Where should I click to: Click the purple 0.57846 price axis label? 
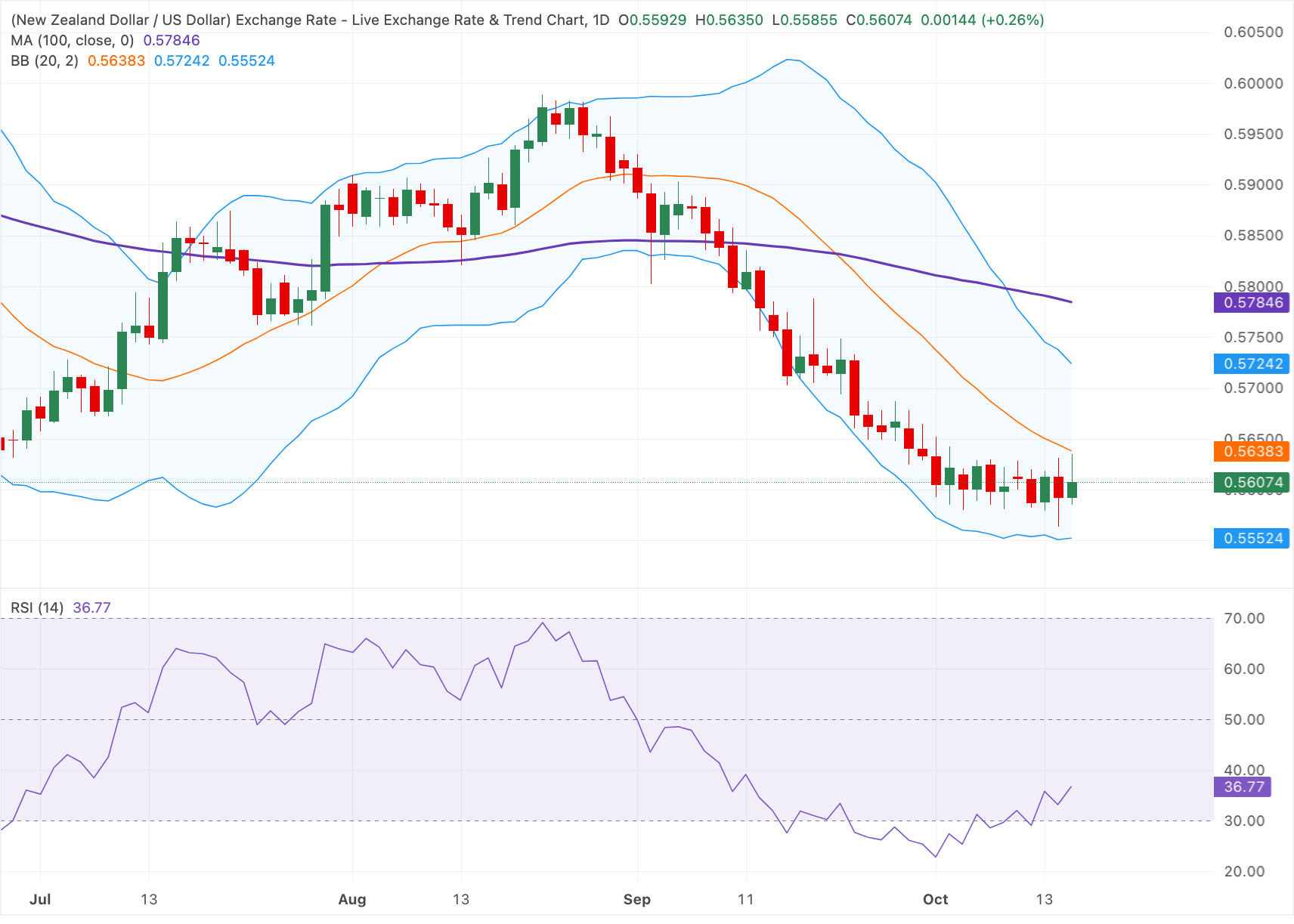coord(1252,303)
